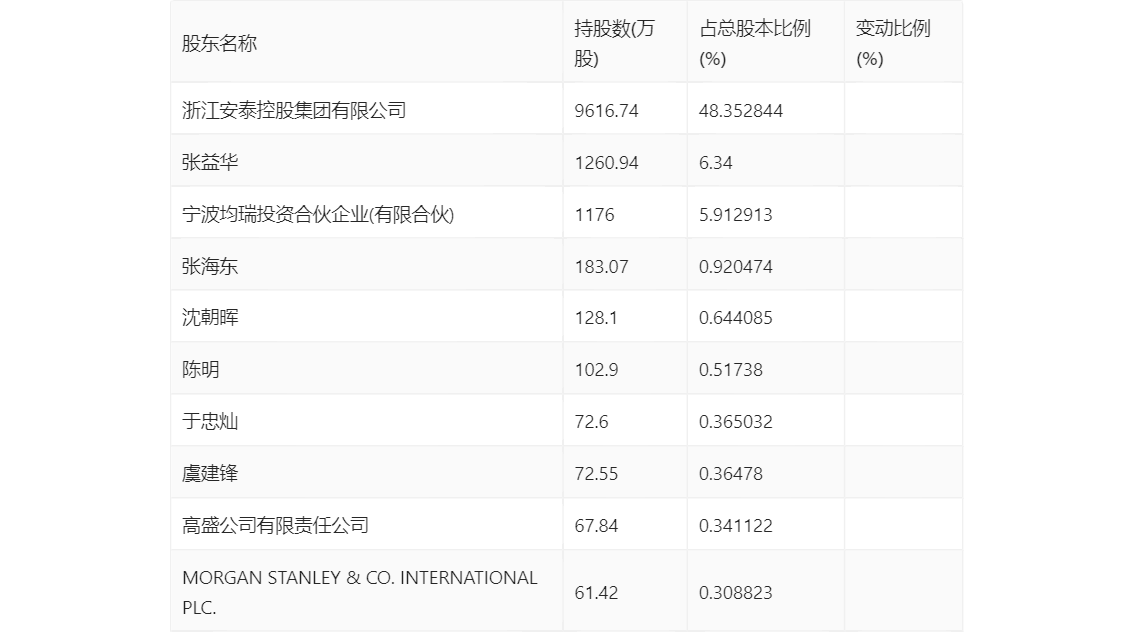Select shareholder MORGAN STANLEY & CO. INTERNATIONAL PLC.
Image resolution: width=1134 pixels, height=632 pixels.
[359, 593]
